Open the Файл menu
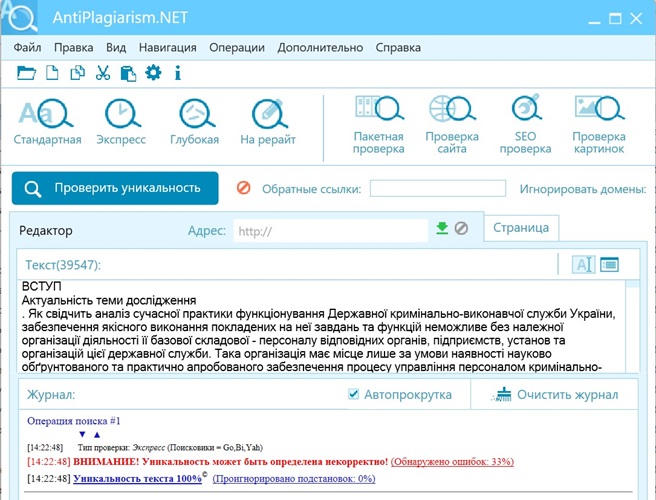 pyautogui.click(x=27, y=48)
